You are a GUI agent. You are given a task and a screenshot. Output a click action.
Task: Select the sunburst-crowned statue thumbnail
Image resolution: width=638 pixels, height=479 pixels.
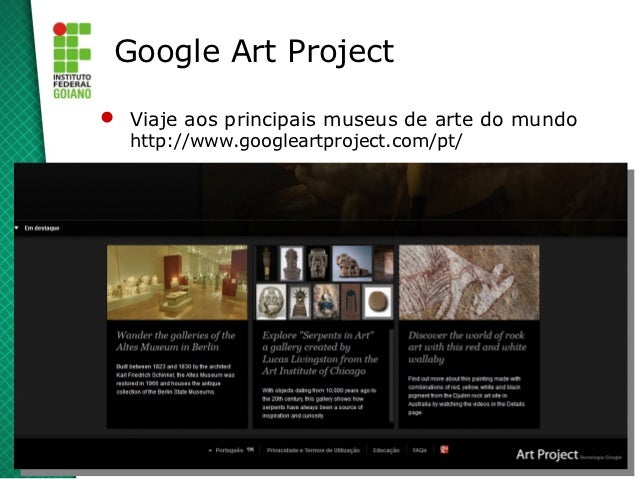[299, 302]
